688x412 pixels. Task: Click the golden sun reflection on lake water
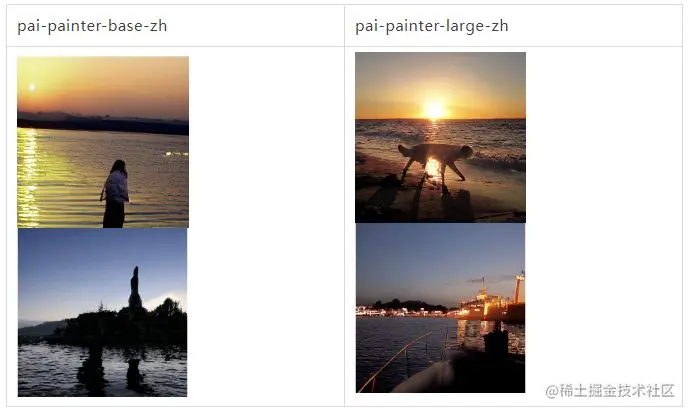(x=28, y=178)
